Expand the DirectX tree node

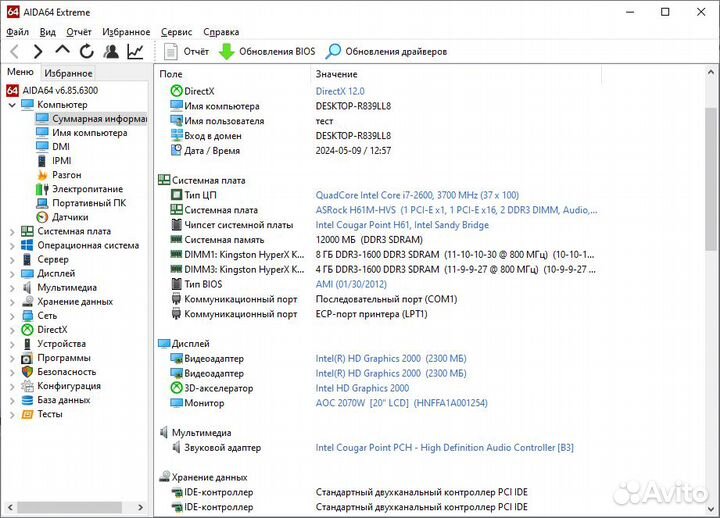point(12,330)
